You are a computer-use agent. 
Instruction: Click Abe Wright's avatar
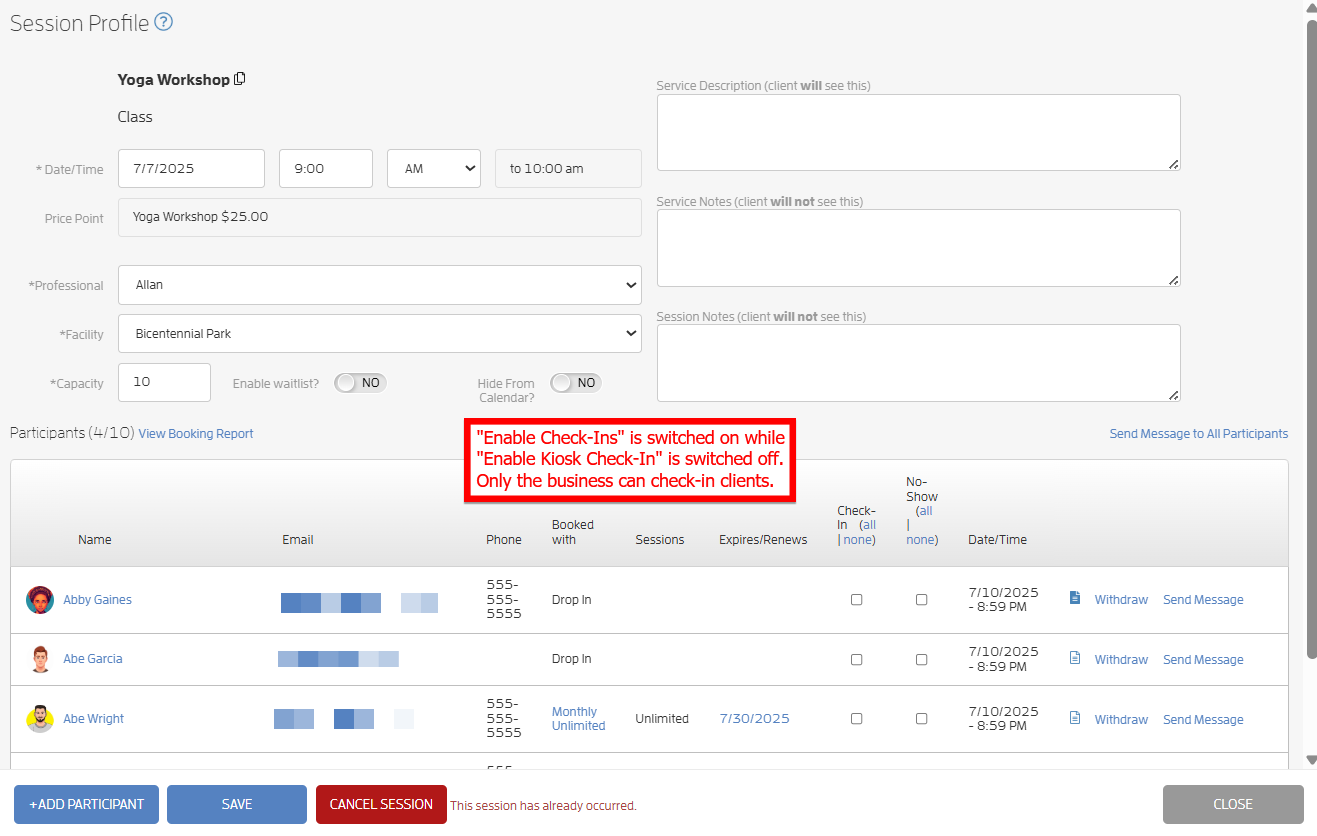[x=40, y=719]
